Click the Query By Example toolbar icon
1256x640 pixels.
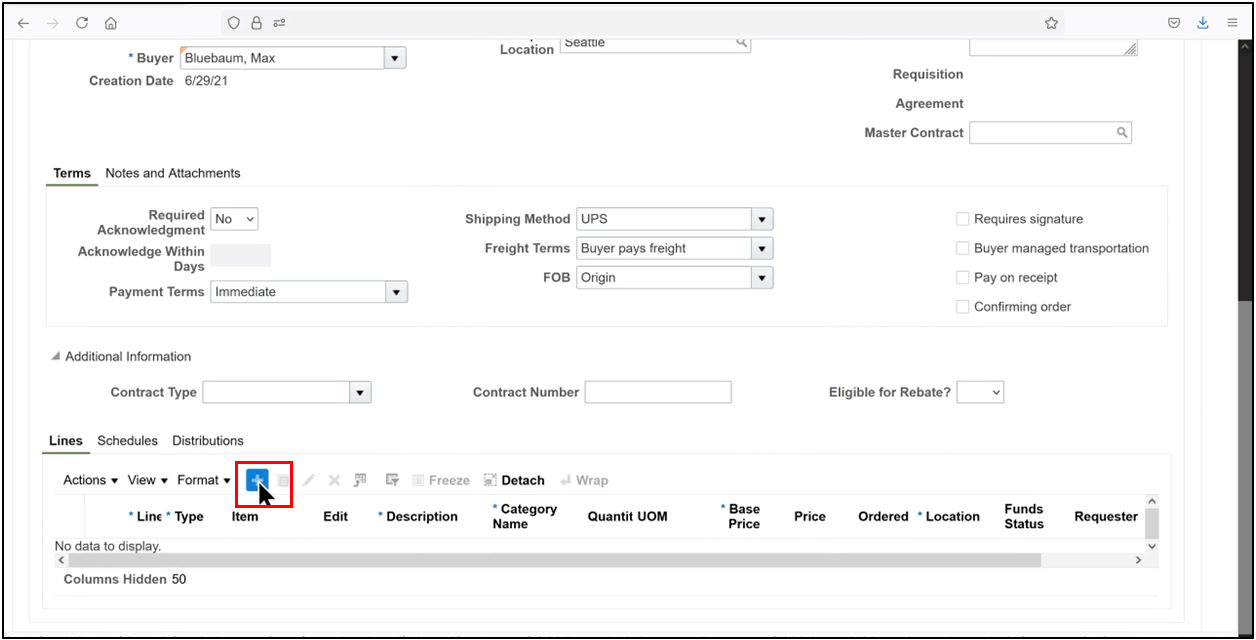pyautogui.click(x=392, y=479)
